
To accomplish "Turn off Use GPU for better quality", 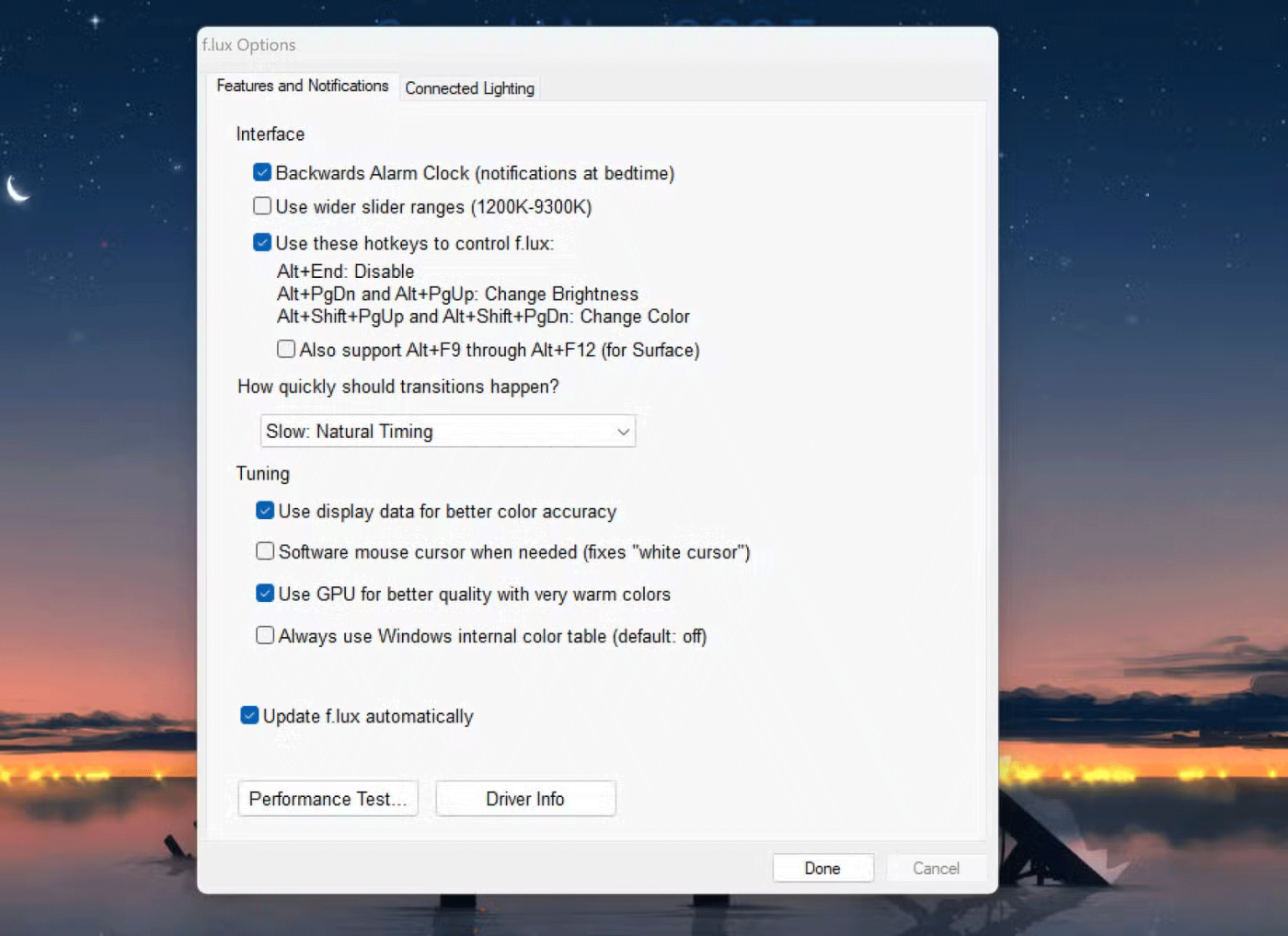I will point(265,594).
